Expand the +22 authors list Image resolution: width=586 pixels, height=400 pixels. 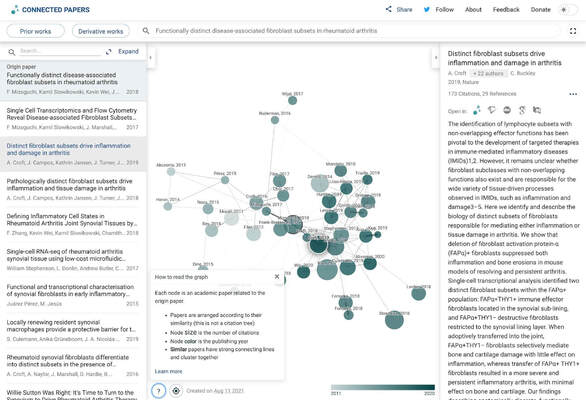click(488, 73)
